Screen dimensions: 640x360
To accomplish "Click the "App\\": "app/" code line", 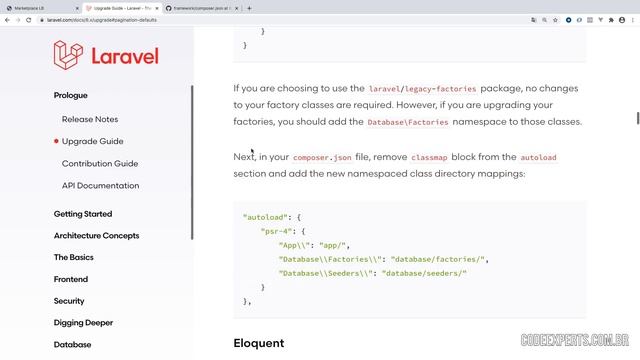I will (314, 245).
